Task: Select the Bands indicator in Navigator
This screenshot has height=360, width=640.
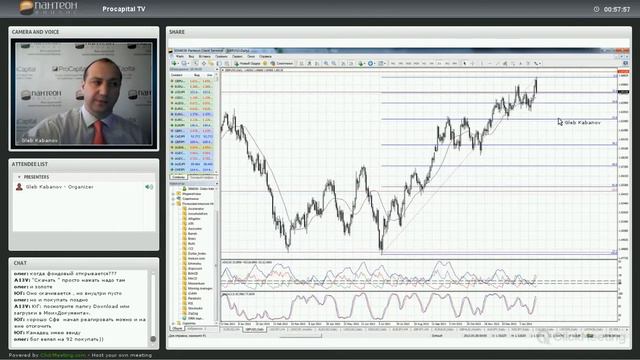Action: 192,233
